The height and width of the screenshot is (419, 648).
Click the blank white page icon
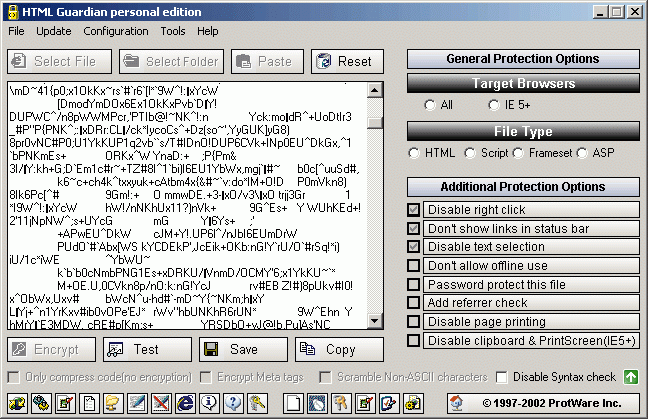(x=293, y=403)
